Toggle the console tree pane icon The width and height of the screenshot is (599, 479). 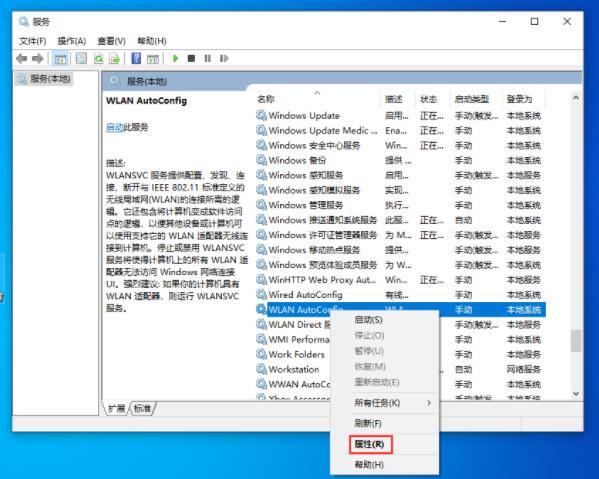(x=60, y=58)
